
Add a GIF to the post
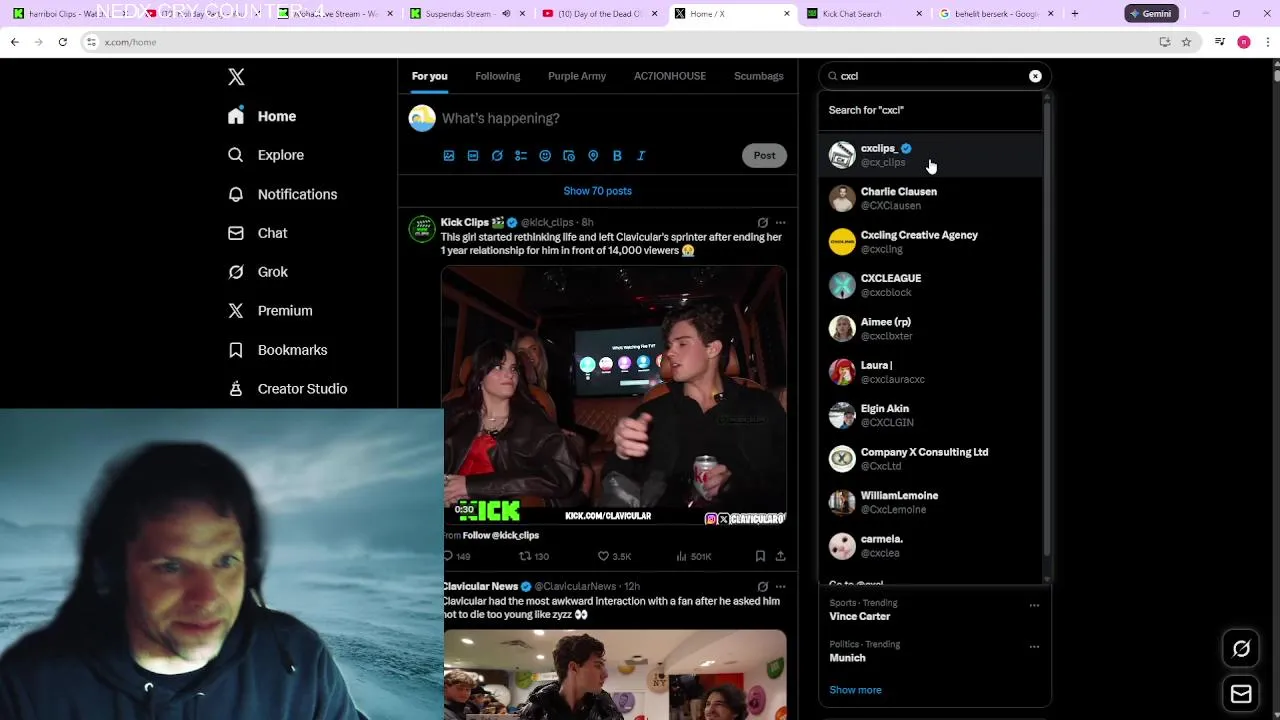[473, 156]
